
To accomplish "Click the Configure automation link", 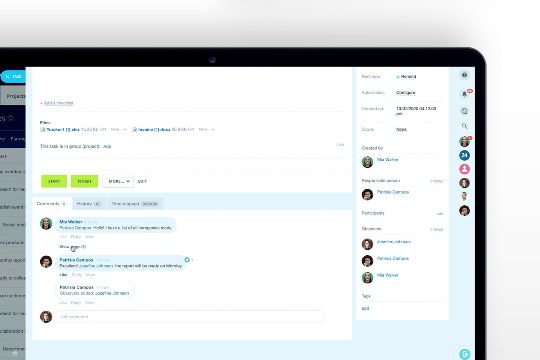I will [x=405, y=93].
